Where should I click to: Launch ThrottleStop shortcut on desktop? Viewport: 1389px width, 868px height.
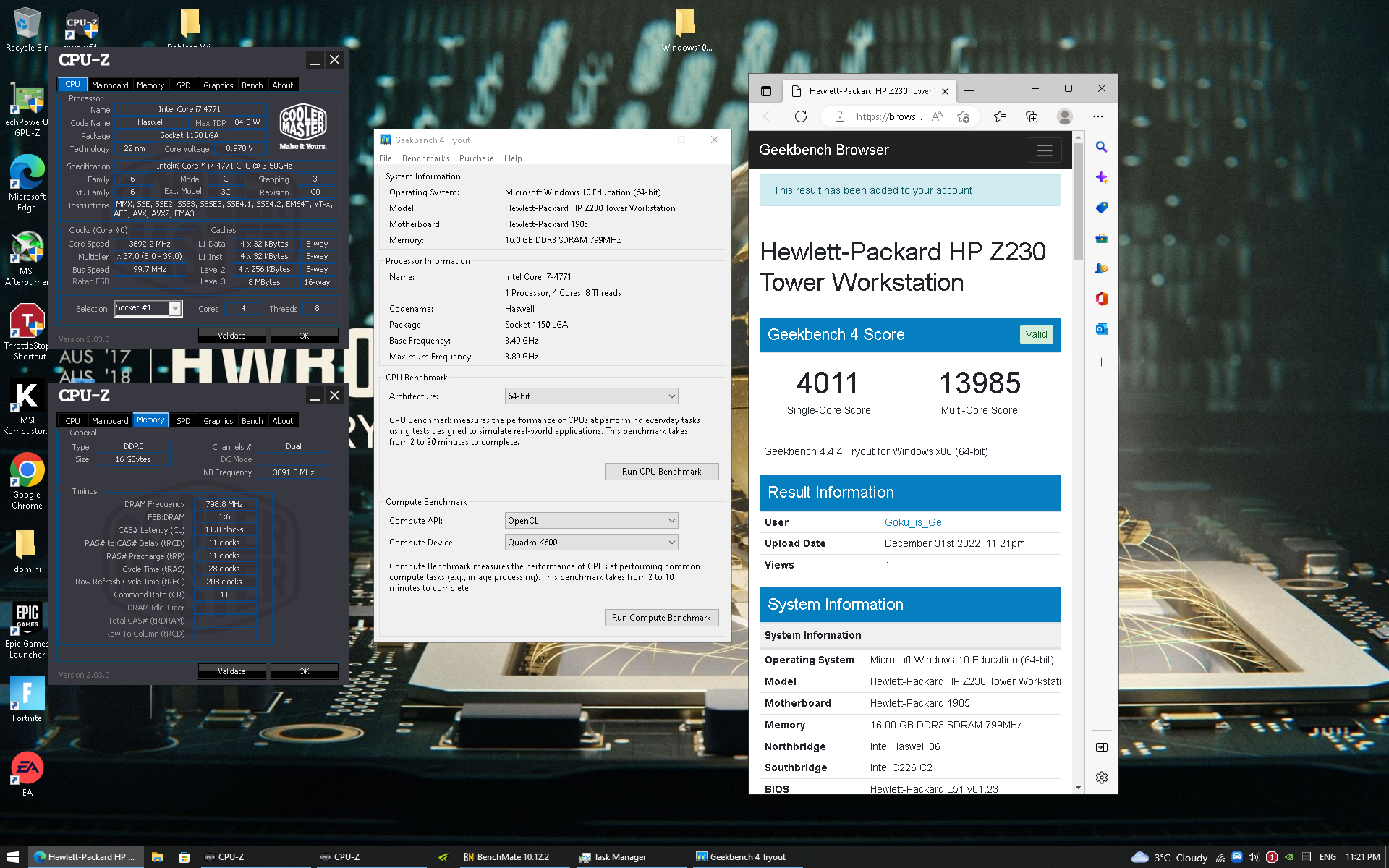coord(27,332)
